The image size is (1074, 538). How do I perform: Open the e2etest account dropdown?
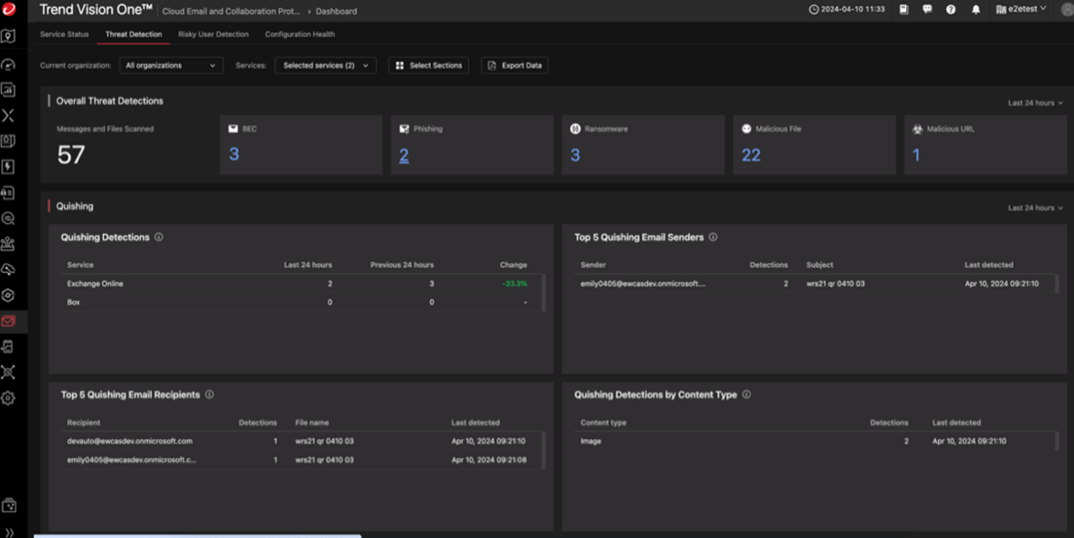point(1021,10)
